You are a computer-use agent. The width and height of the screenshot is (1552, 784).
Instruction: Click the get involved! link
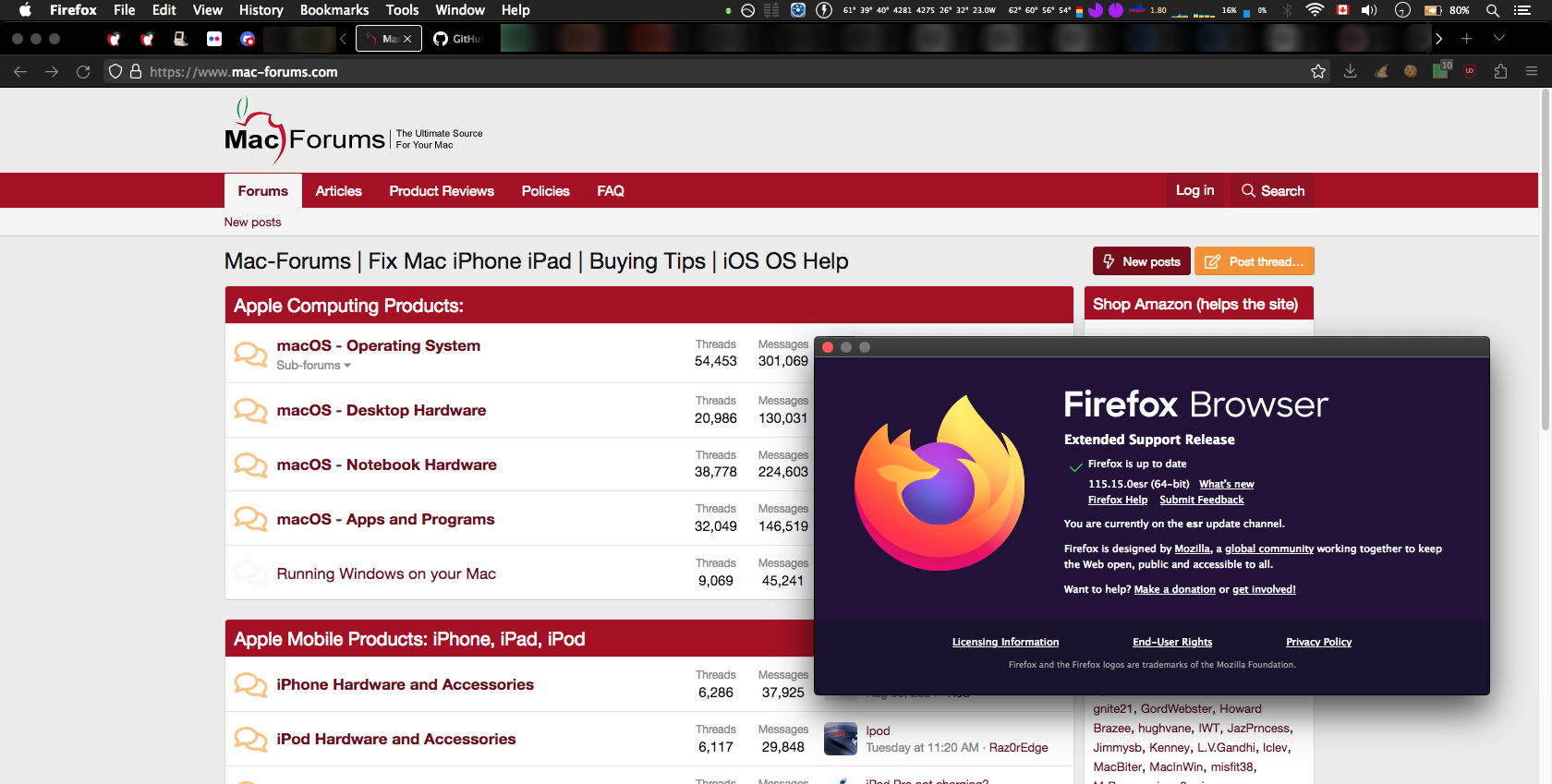click(1264, 589)
